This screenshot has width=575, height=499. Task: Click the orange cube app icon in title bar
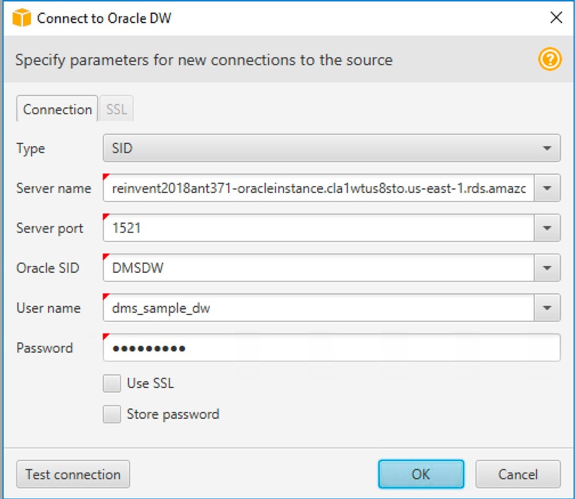[22, 18]
